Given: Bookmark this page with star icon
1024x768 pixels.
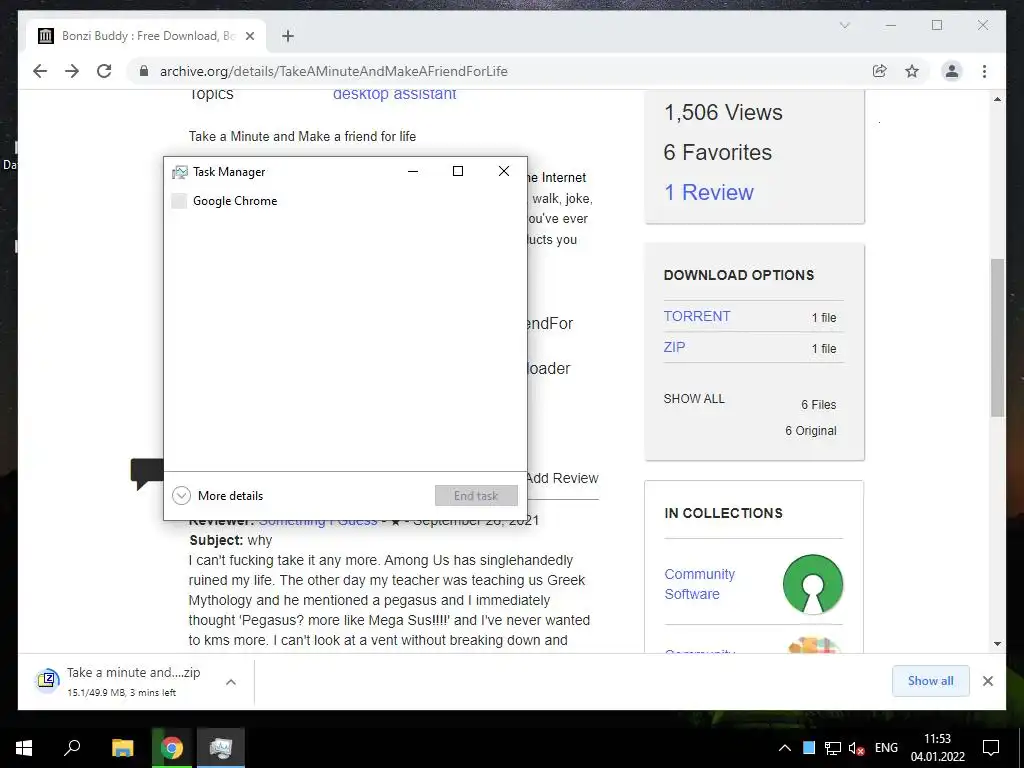Looking at the screenshot, I should [x=912, y=71].
